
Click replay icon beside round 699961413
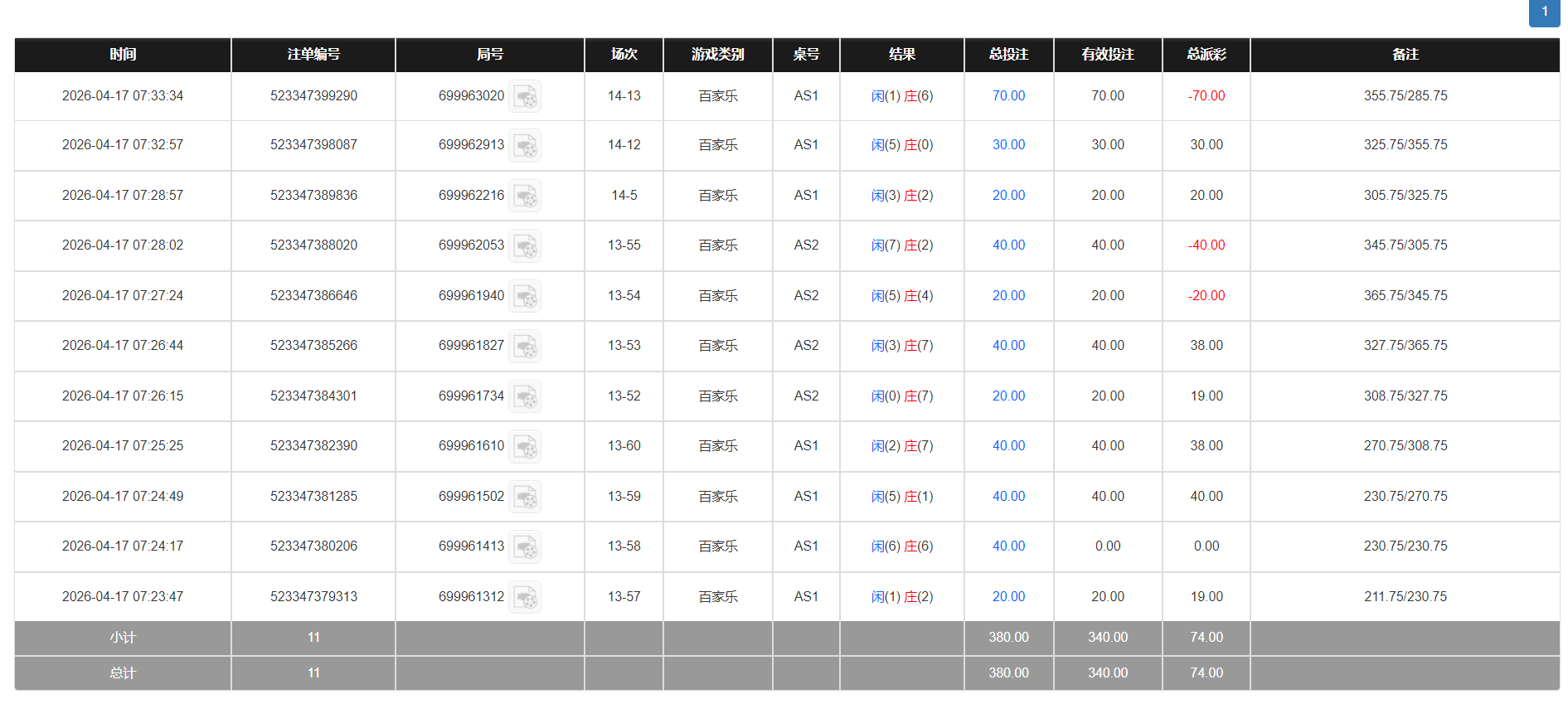[524, 547]
